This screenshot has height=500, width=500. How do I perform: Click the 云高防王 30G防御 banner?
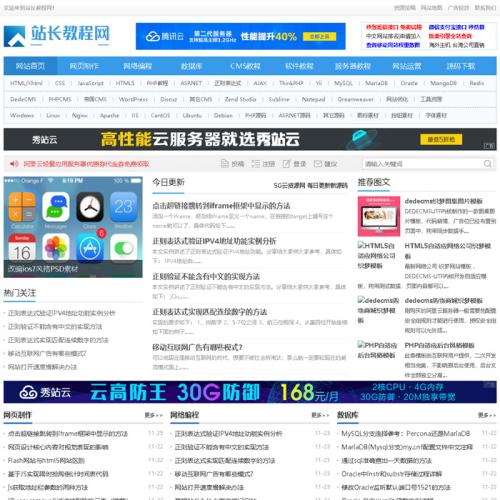tap(250, 392)
